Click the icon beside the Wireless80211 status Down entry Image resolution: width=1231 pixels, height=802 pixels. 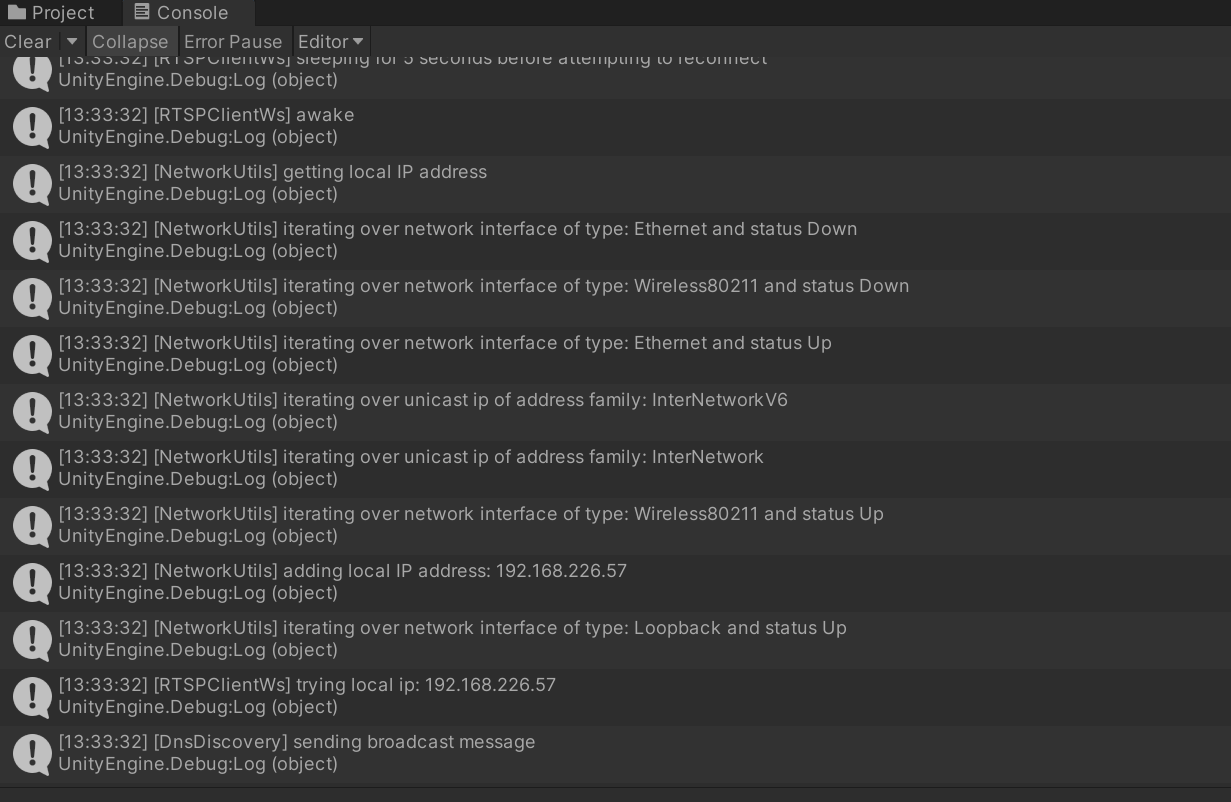coord(32,297)
